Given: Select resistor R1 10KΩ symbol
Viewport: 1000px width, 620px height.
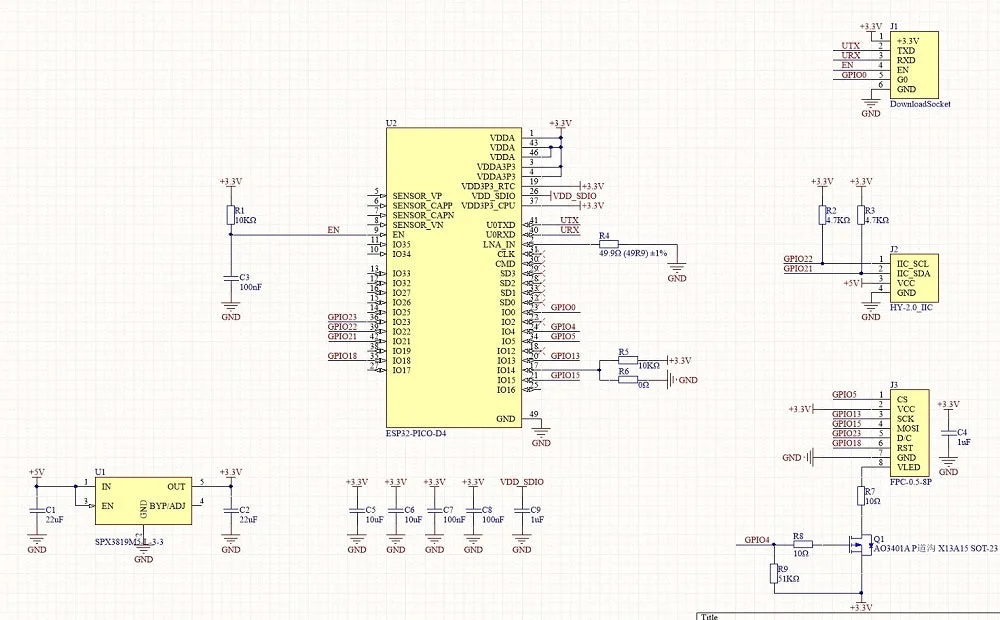Looking at the screenshot, I should pos(230,215).
